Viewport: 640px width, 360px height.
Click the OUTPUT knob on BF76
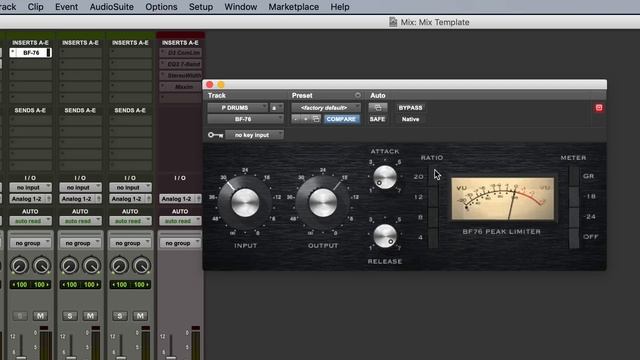[x=323, y=202]
